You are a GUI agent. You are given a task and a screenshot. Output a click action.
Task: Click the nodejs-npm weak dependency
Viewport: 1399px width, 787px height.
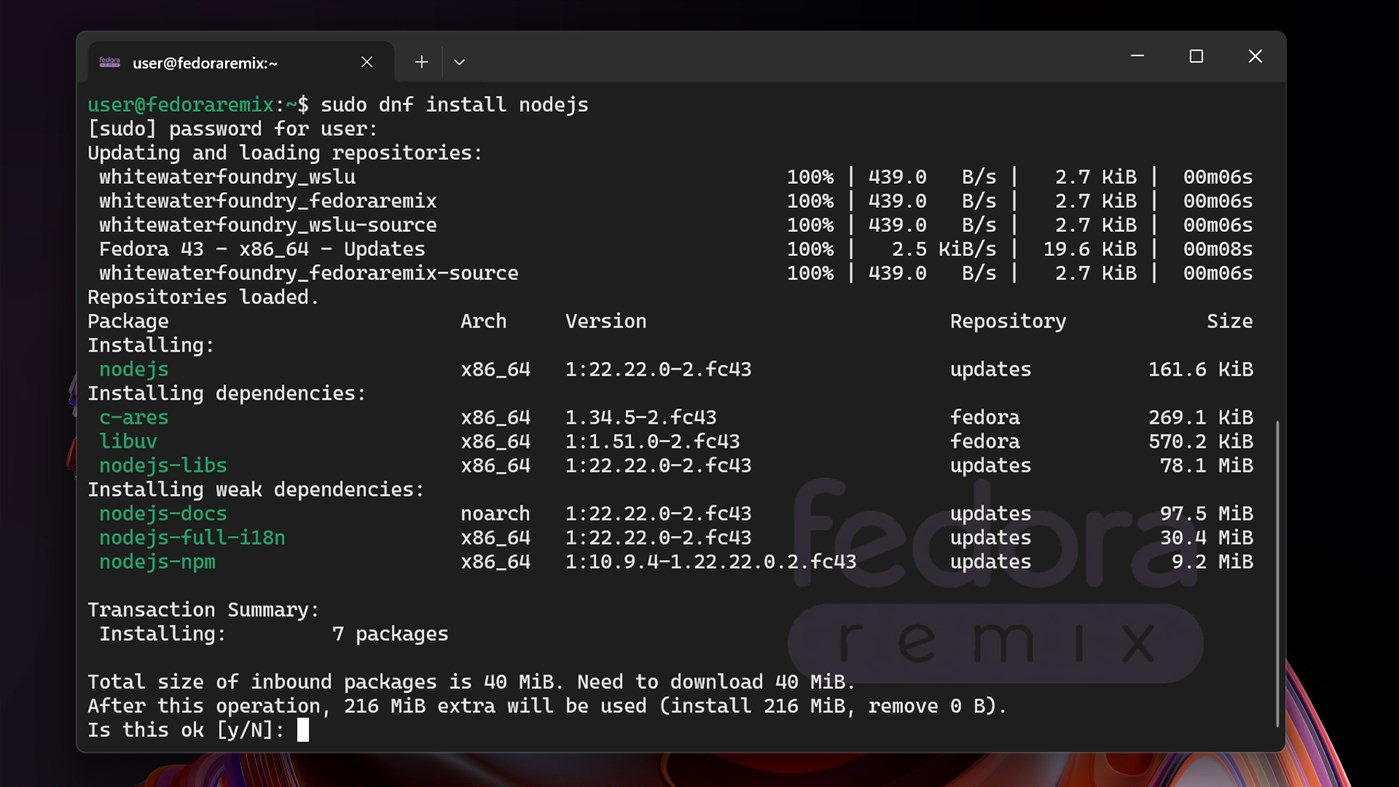(157, 561)
